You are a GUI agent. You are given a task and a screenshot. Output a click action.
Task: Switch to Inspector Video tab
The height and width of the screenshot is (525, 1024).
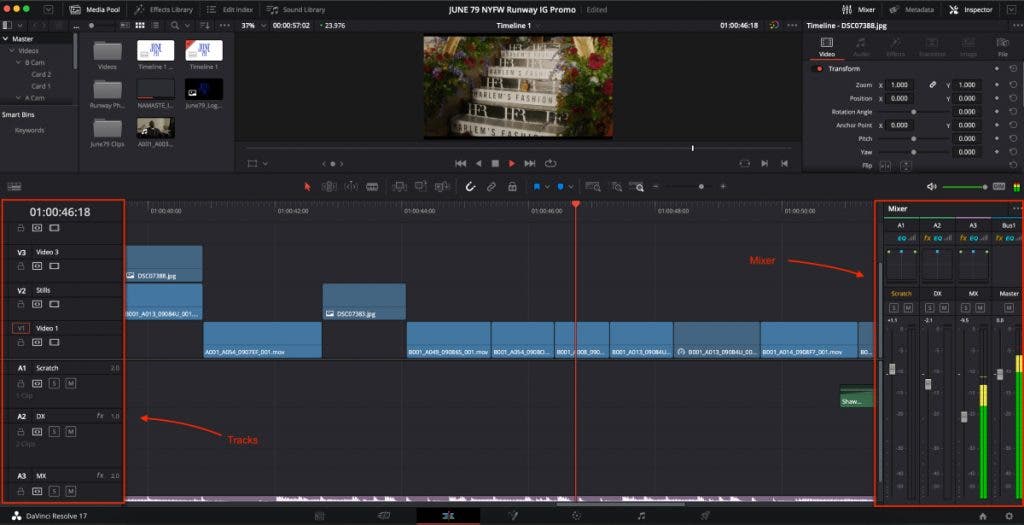coord(826,47)
